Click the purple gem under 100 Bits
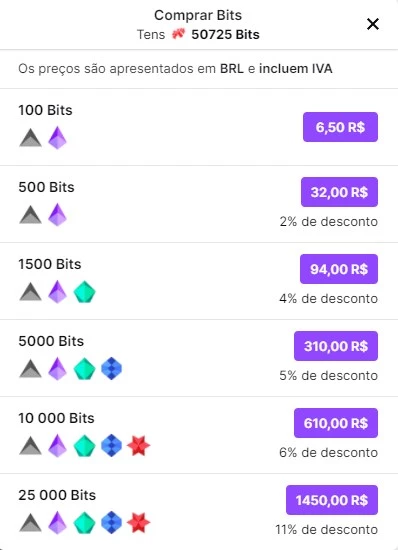 click(58, 138)
